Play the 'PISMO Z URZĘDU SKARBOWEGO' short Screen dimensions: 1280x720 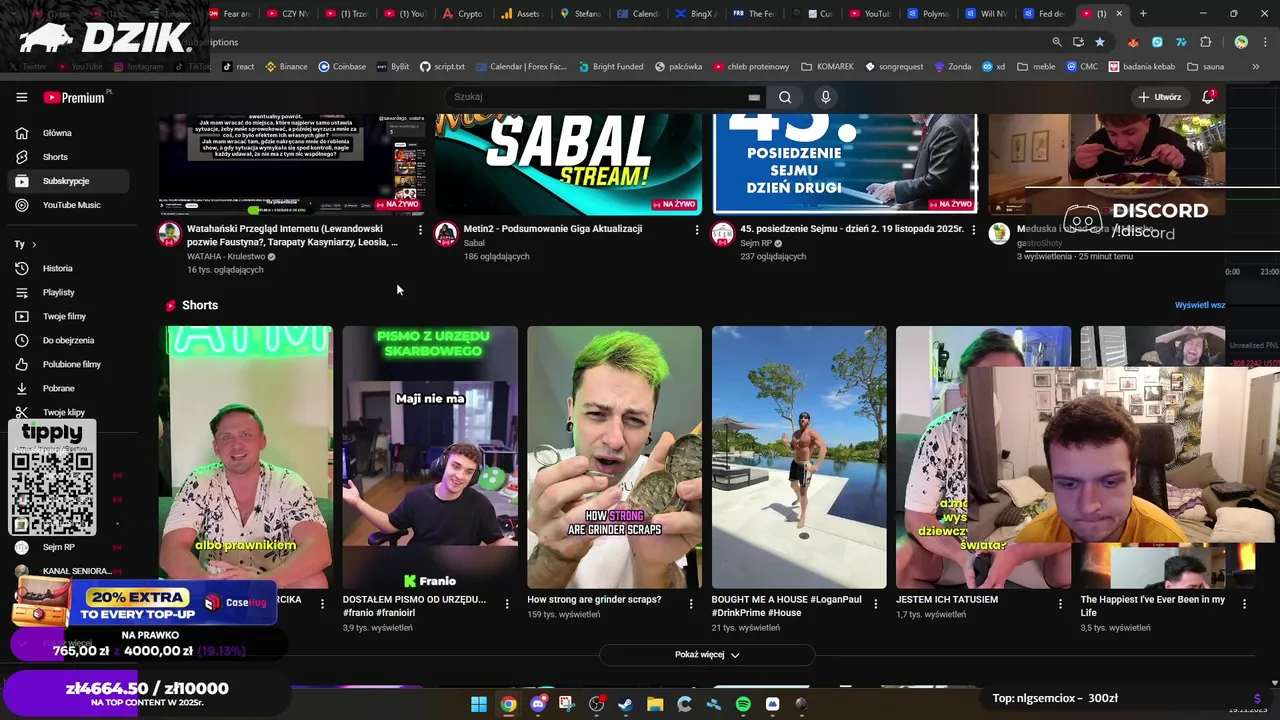point(430,457)
